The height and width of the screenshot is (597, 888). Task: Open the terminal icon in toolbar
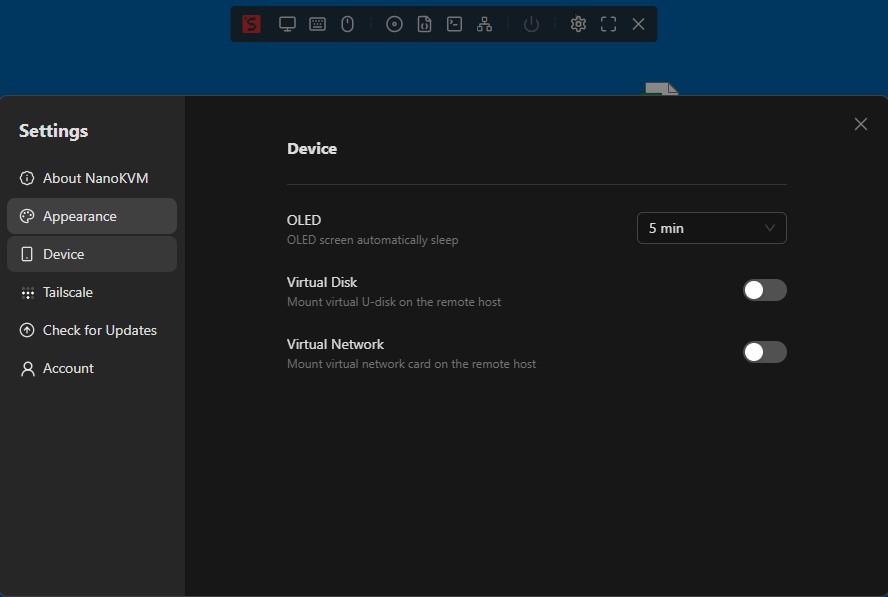coord(454,24)
